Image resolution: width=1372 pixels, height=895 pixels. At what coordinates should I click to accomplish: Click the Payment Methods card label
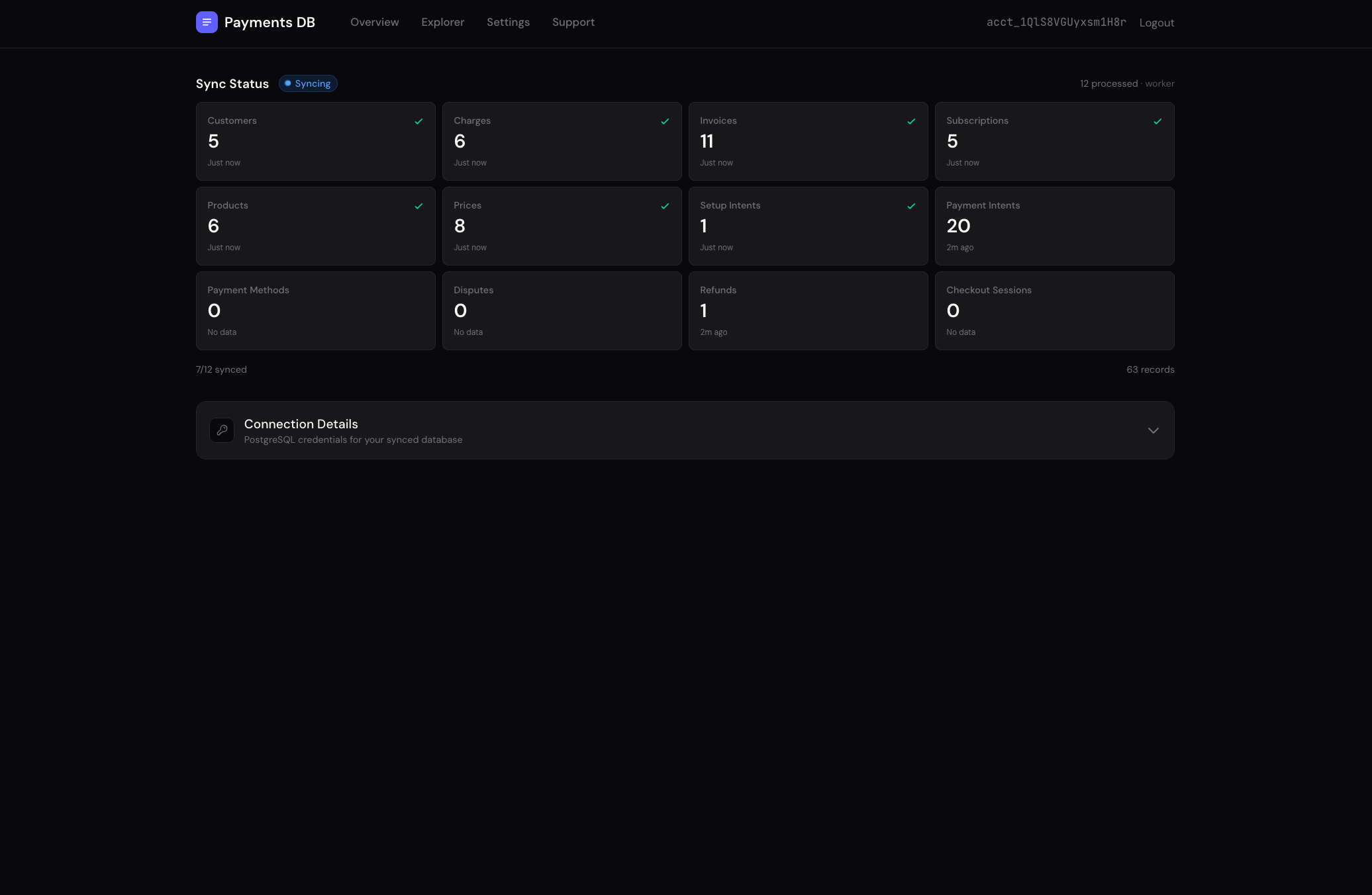click(248, 290)
